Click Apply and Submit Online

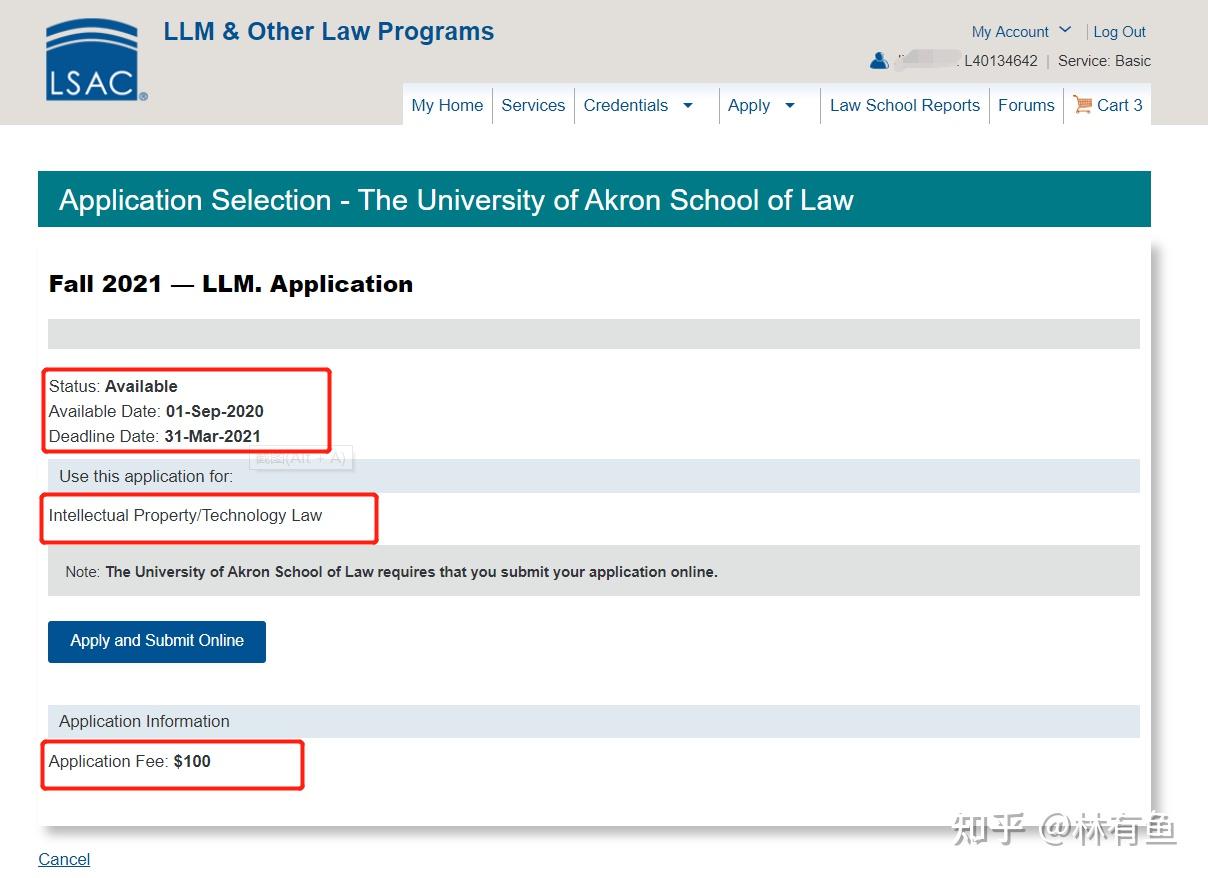156,641
